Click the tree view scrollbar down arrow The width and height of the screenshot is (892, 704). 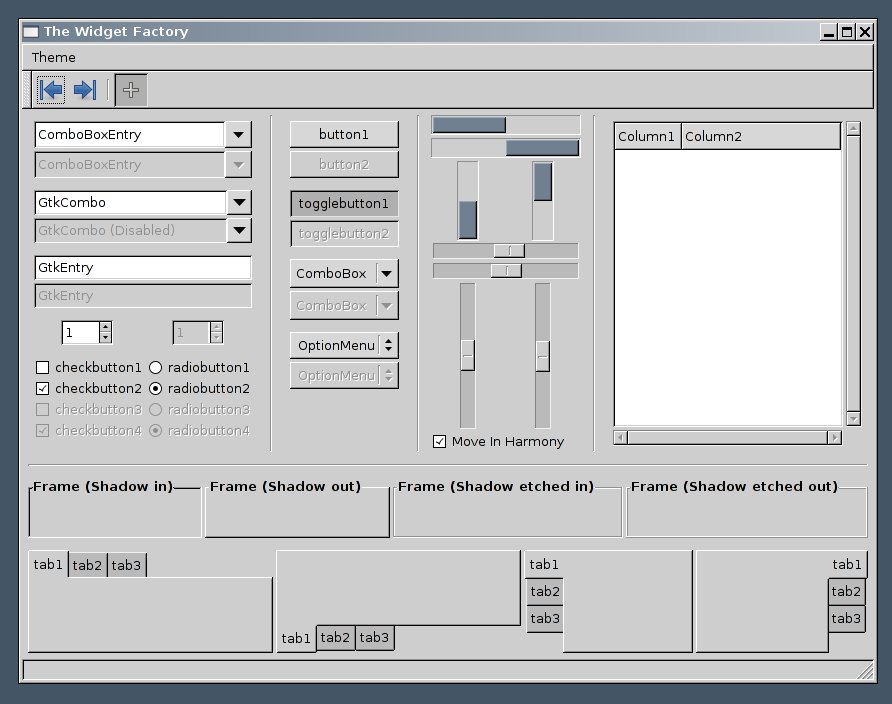coord(853,419)
